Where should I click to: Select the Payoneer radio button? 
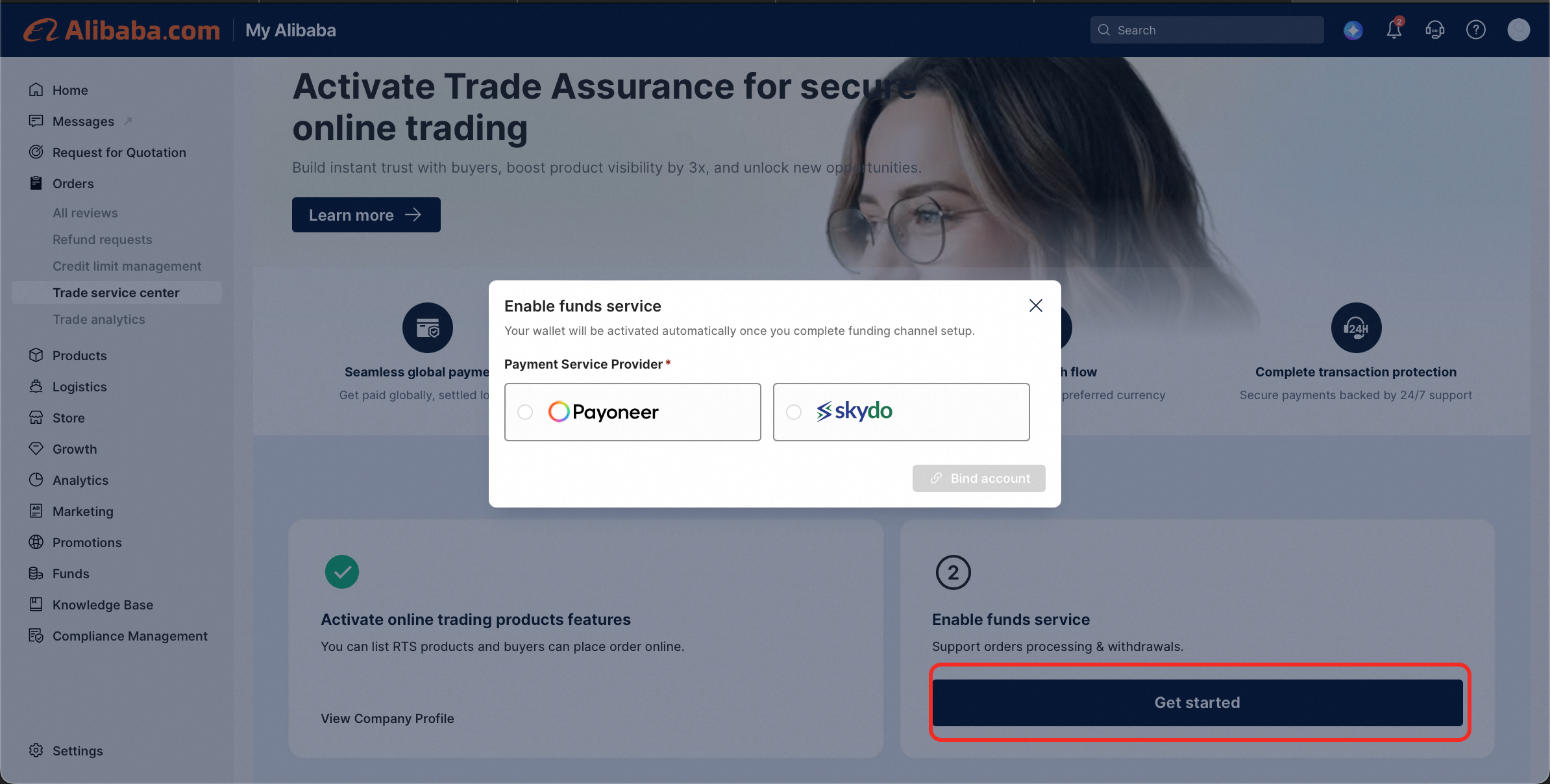click(x=525, y=412)
